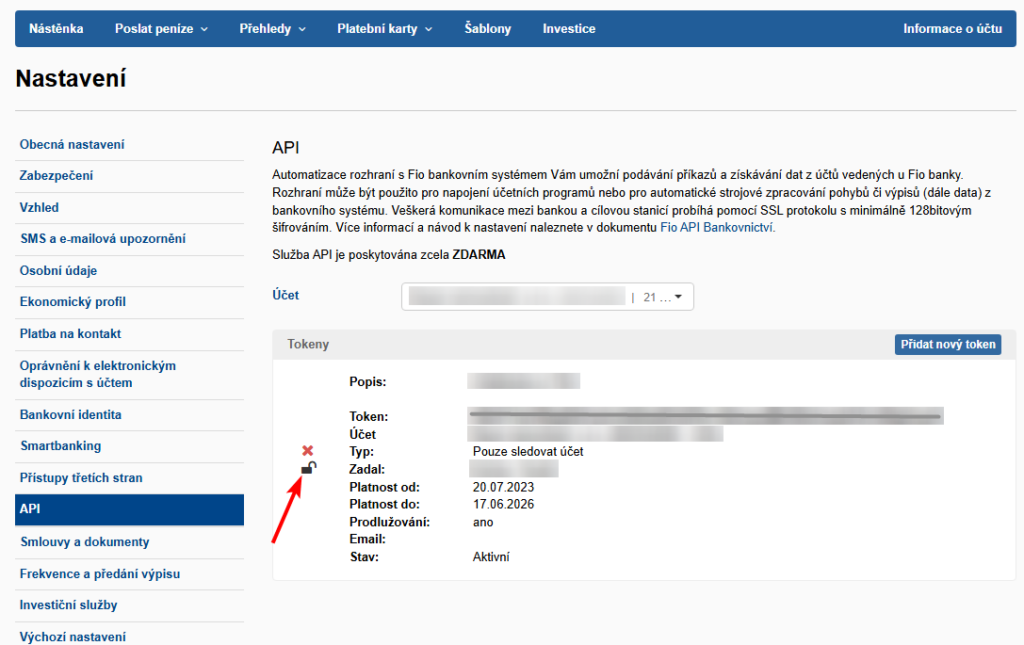Expand the Přehledy menu

[273, 29]
